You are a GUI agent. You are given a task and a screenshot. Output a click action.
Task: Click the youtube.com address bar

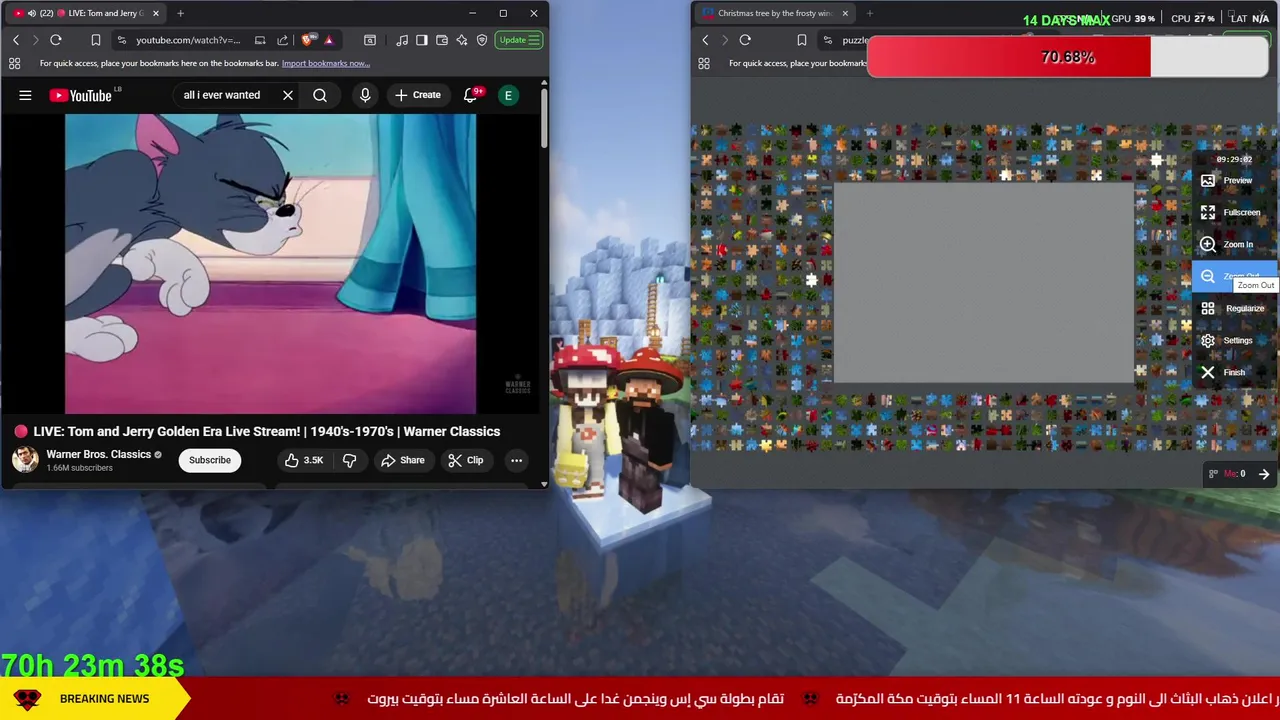tap(188, 40)
